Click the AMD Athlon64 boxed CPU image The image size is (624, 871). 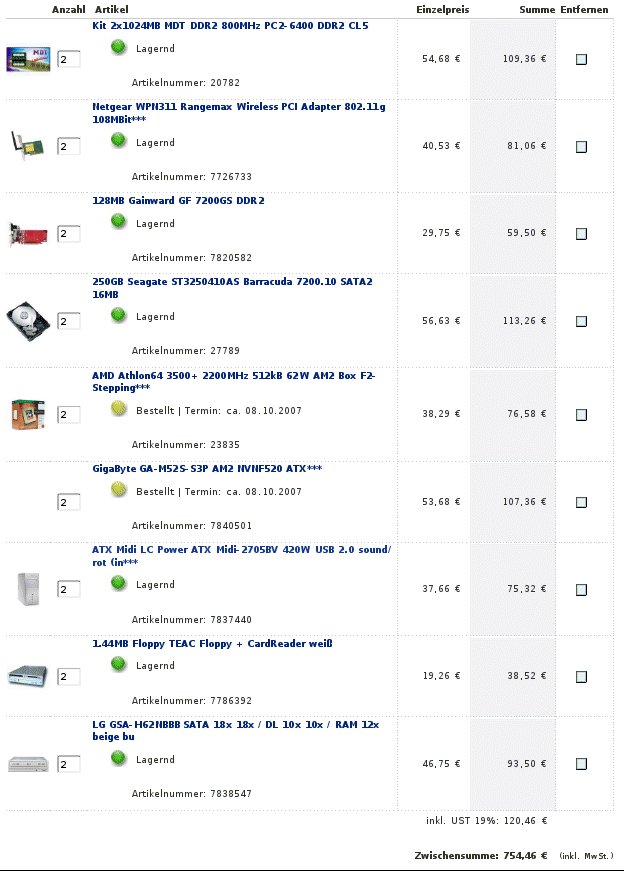click(28, 414)
